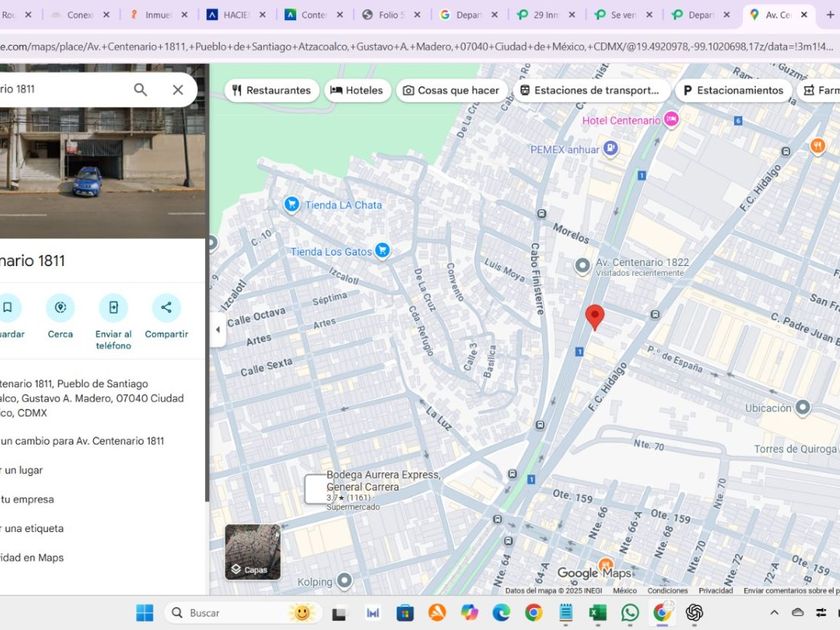Click the Cerca nearby icon
This screenshot has width=840, height=630.
click(60, 308)
